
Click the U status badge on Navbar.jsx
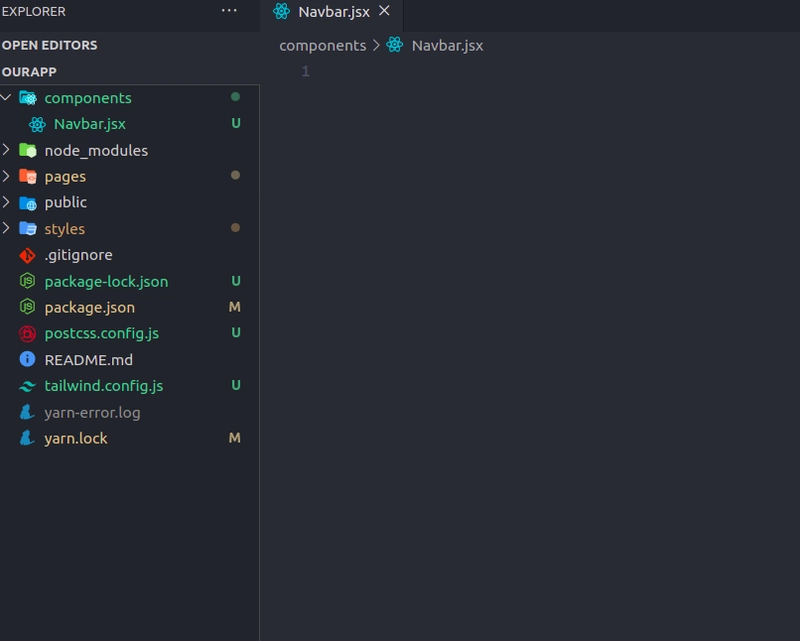pos(236,123)
